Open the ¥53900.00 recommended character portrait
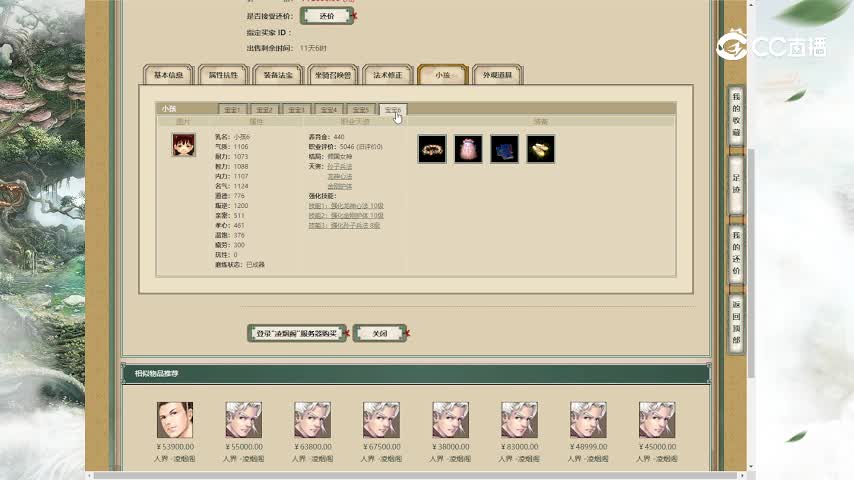Screen dimensions: 854x480 pyautogui.click(x=175, y=420)
